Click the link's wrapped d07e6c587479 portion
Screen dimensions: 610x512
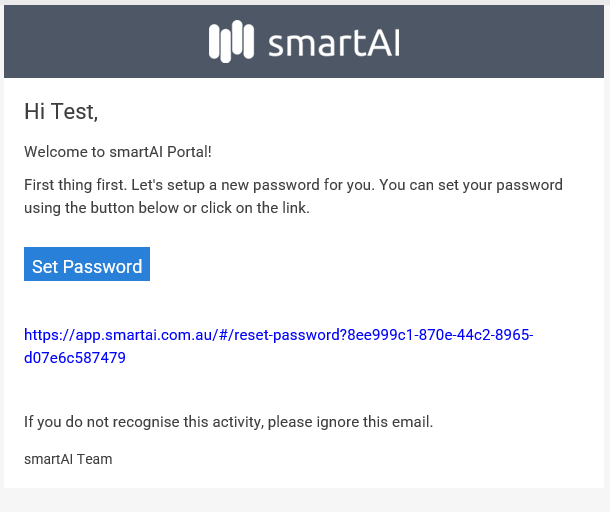[x=75, y=358]
